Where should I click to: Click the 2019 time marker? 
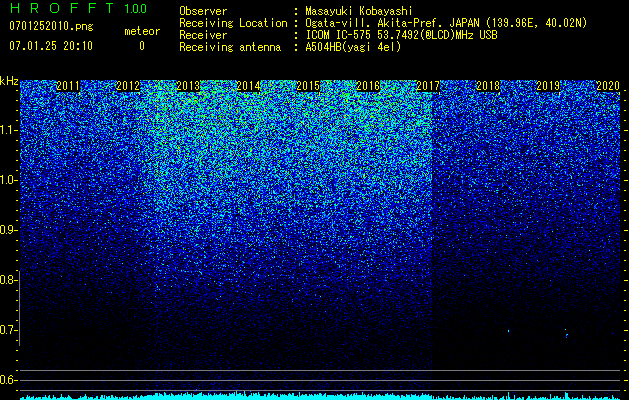click(548, 85)
